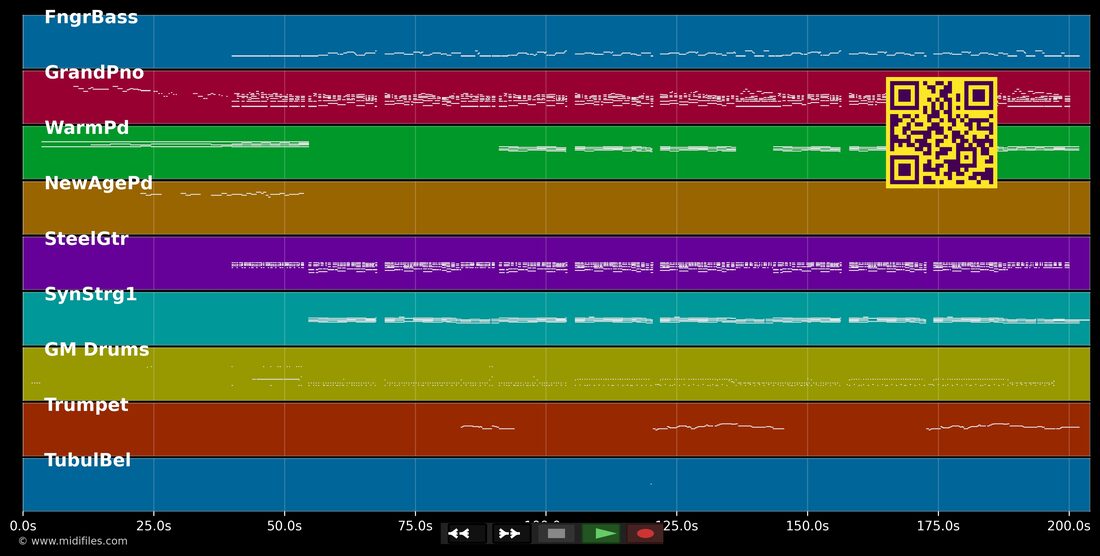The image size is (1100, 556).
Task: Click the 25.0s timeline marker
Action: (154, 525)
